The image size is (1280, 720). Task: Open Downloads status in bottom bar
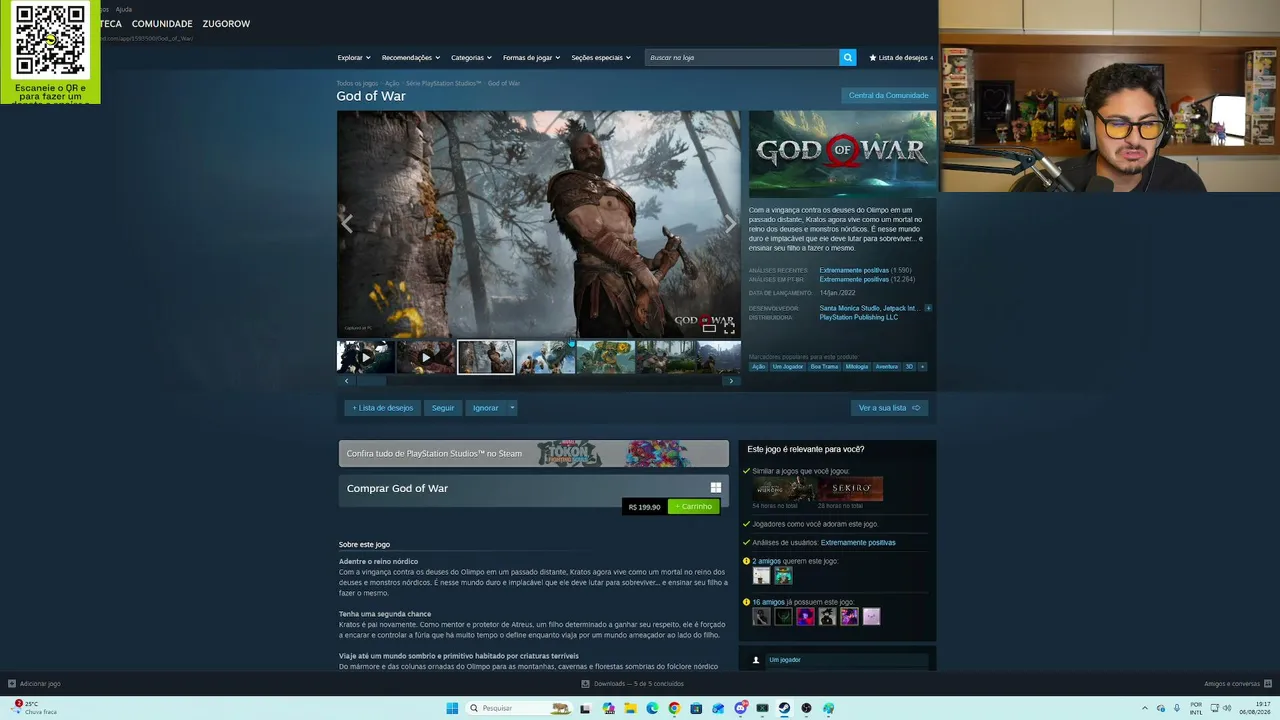click(x=632, y=684)
